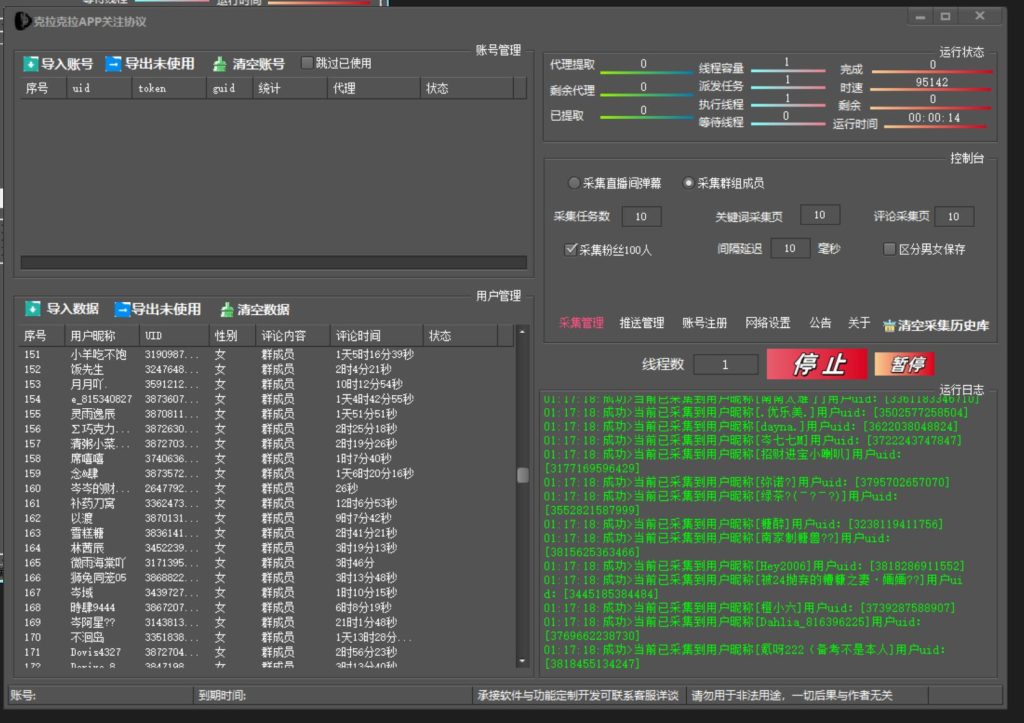Screen dimensions: 1024x723
Task: Tick the 区分男女保存 checkbox
Action: [889, 249]
